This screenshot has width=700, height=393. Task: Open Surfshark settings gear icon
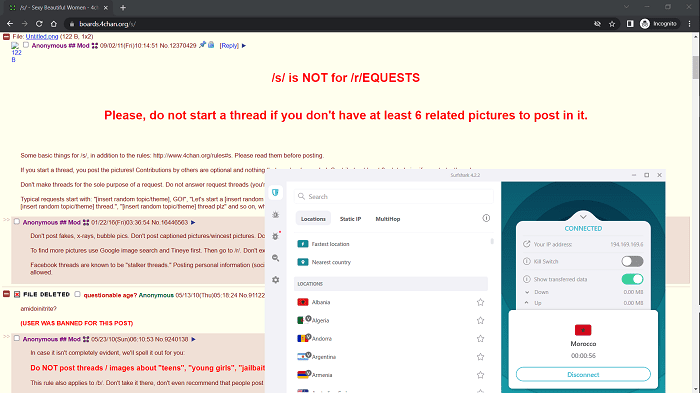tap(275, 280)
